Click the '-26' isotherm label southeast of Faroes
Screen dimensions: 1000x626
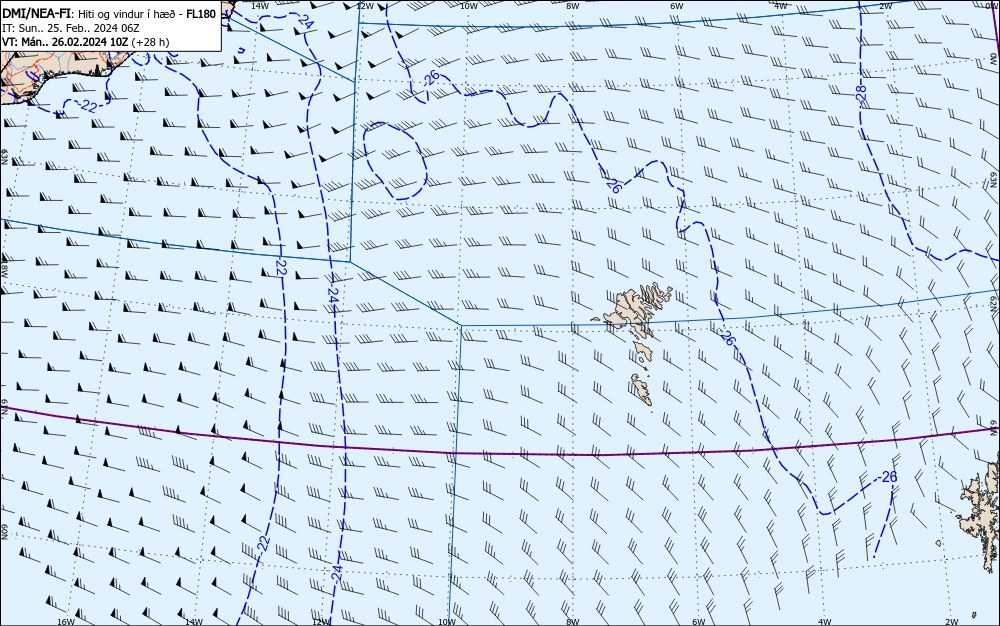[x=727, y=336]
